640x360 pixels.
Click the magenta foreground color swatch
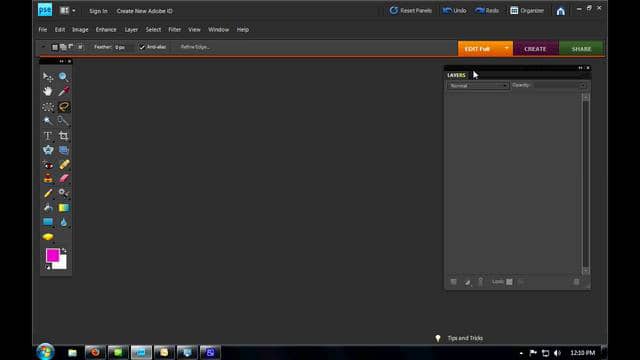click(x=52, y=256)
